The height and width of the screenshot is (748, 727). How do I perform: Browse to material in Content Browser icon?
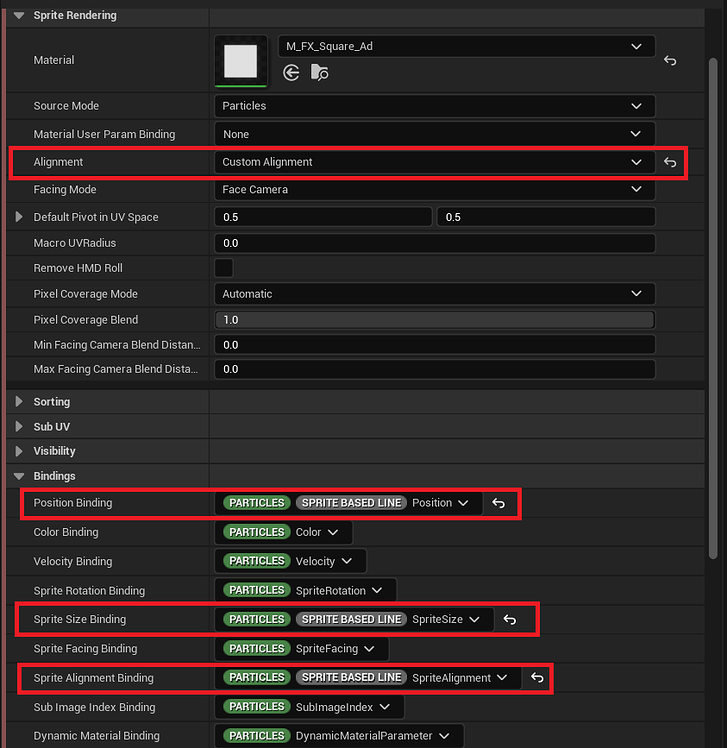319,73
